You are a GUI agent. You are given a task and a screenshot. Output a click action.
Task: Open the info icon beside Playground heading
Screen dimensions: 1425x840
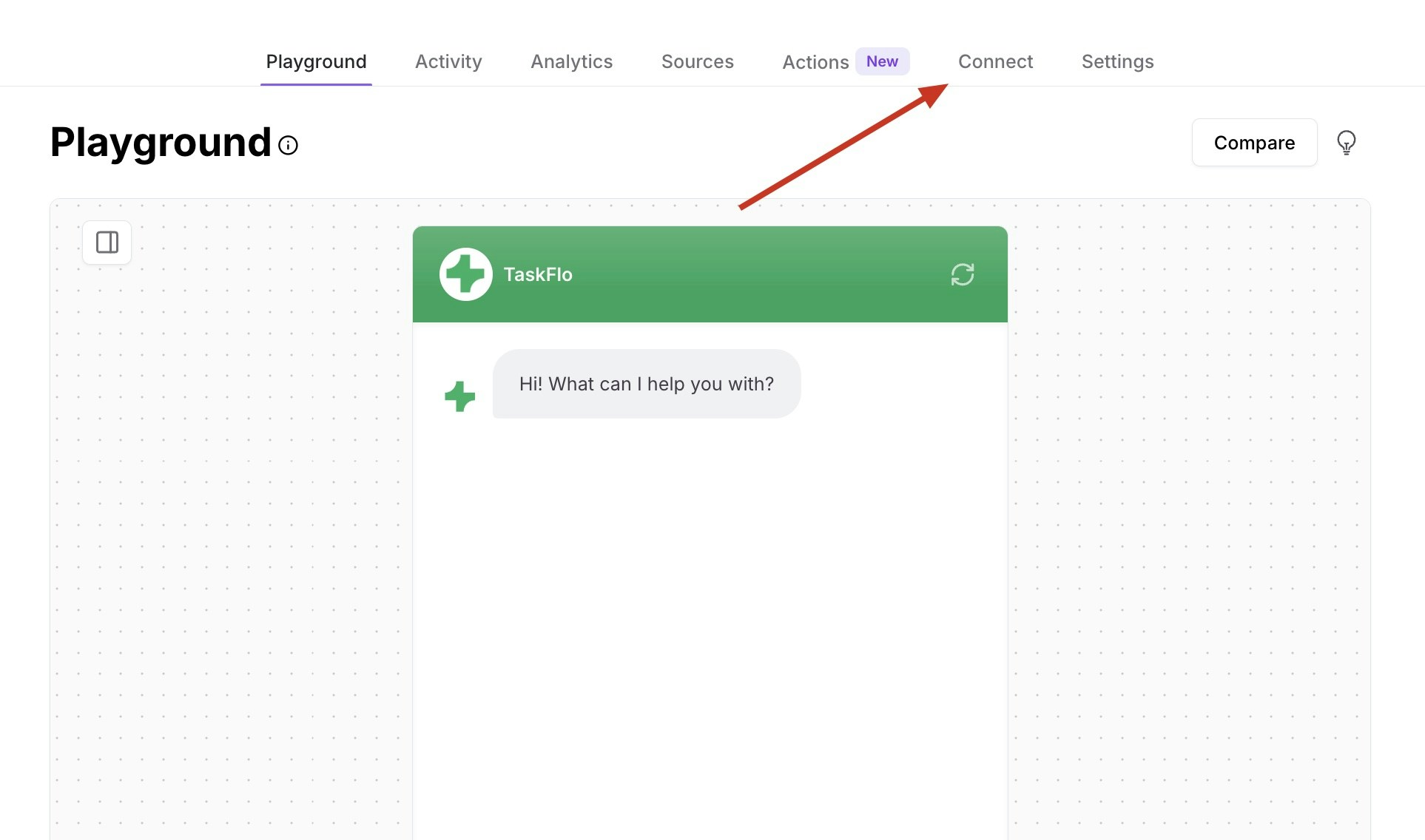click(x=288, y=145)
